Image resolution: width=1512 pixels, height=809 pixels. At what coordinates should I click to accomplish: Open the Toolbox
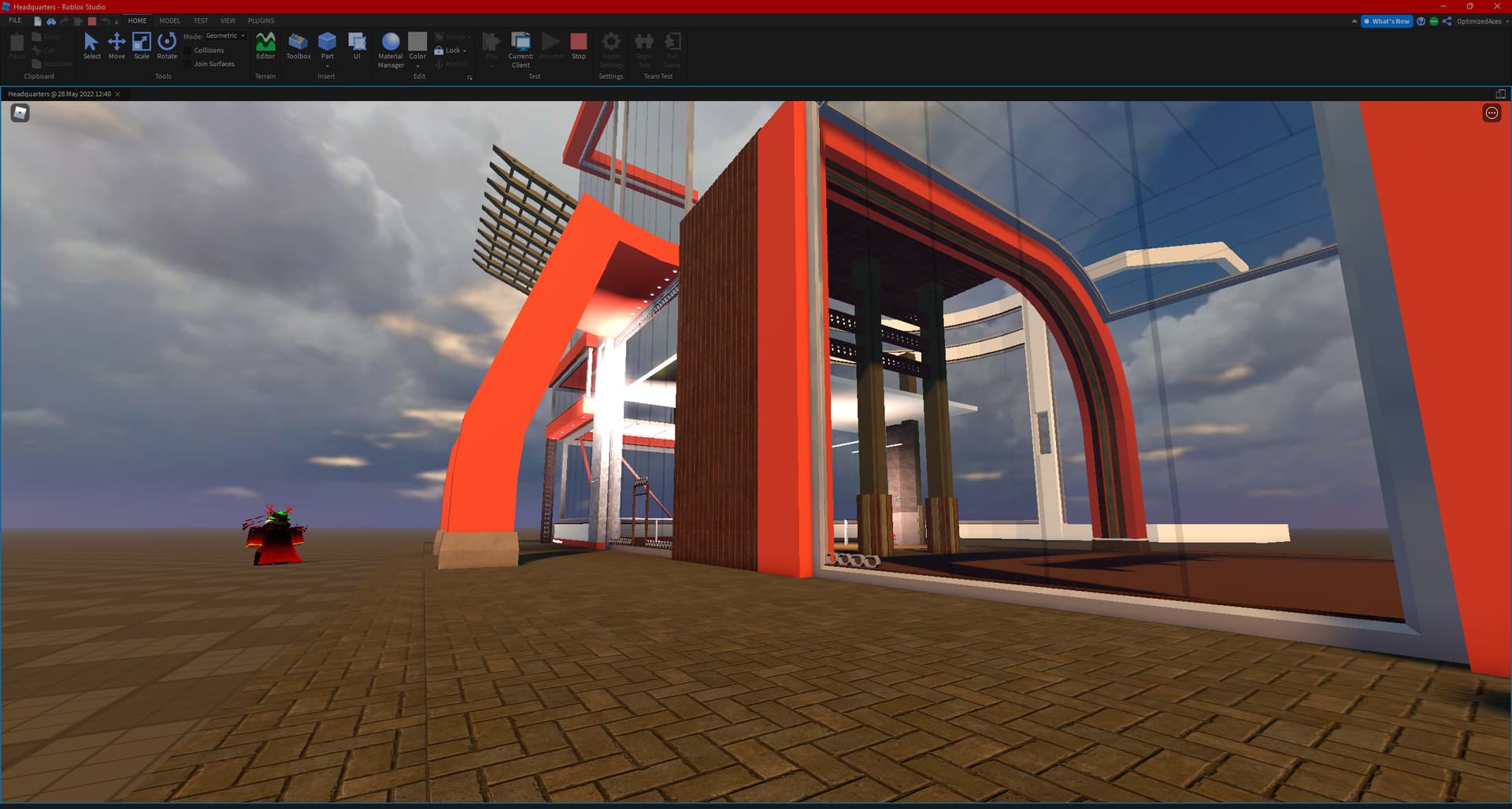pyautogui.click(x=298, y=47)
